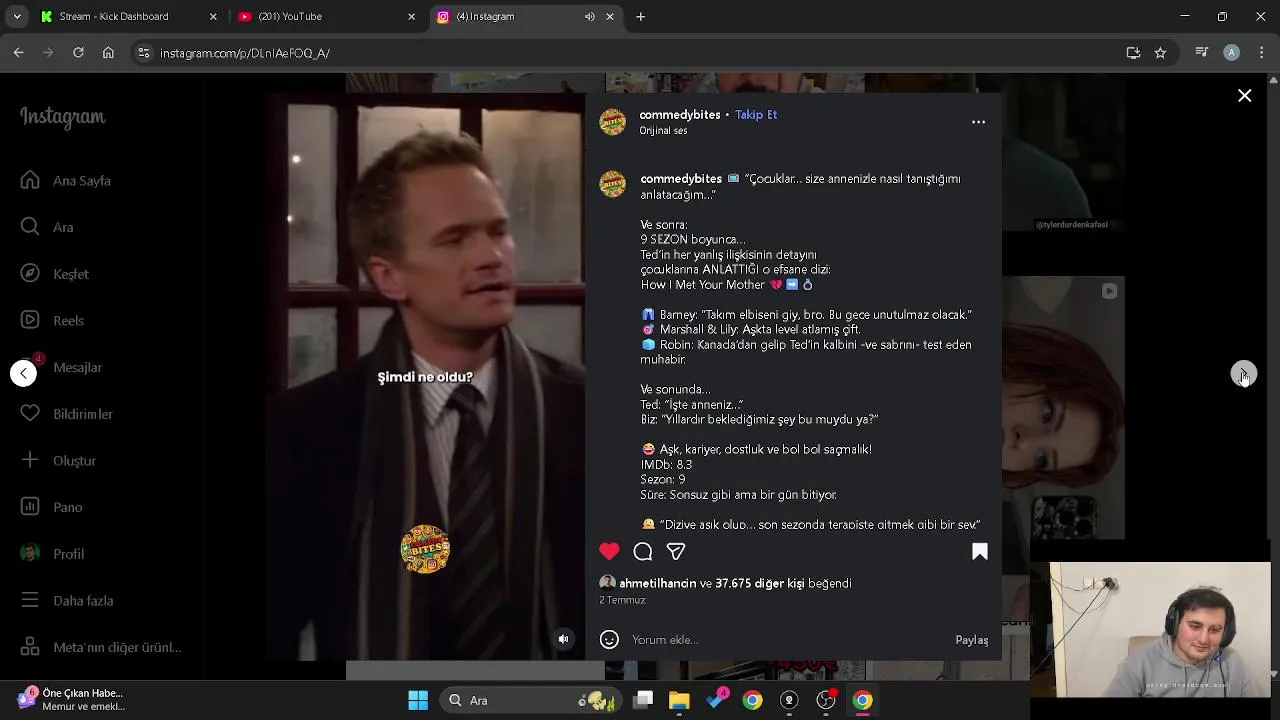Open Chrome media controls icon
1280x720 pixels.
[1202, 53]
